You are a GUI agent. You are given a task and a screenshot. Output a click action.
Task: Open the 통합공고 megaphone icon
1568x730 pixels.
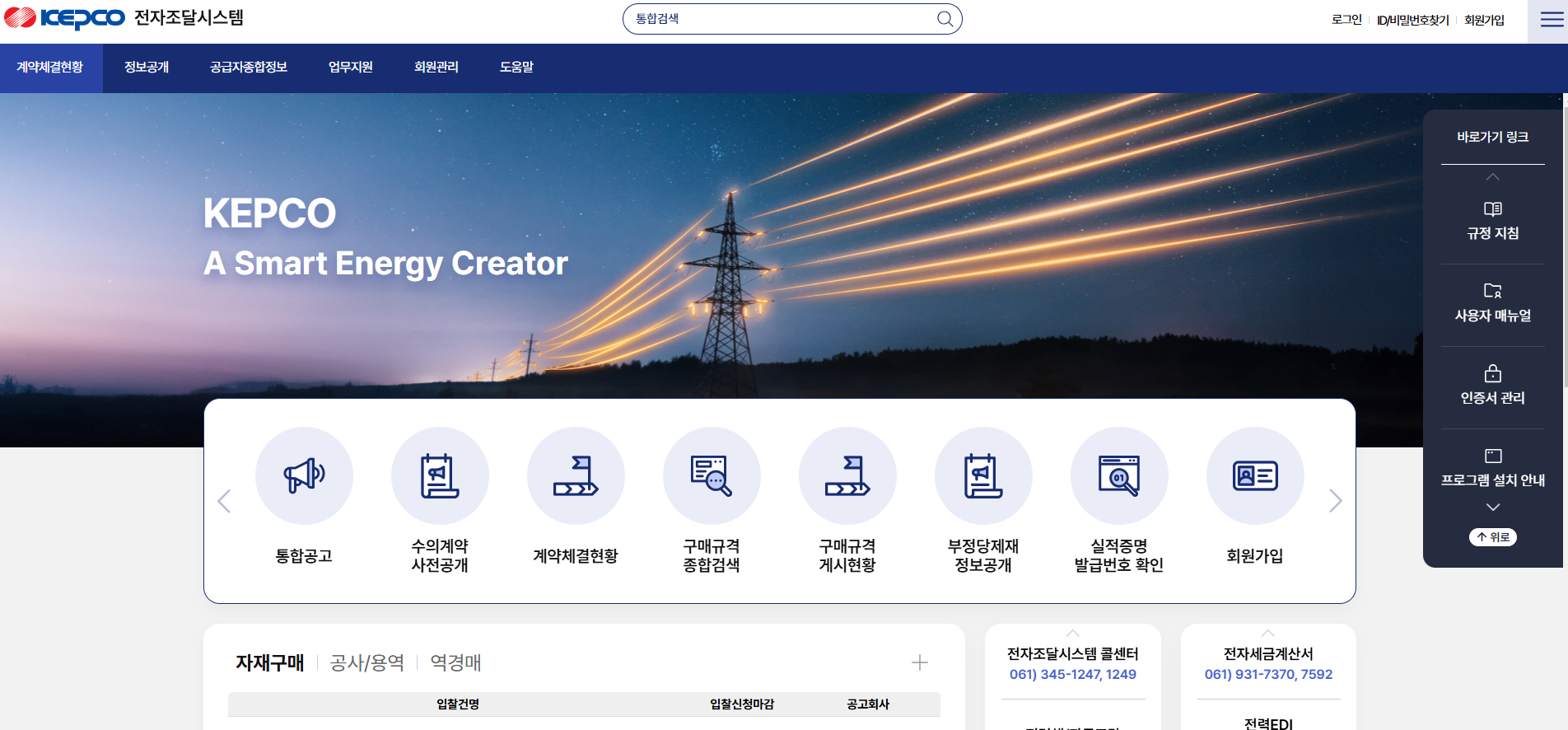coord(304,475)
